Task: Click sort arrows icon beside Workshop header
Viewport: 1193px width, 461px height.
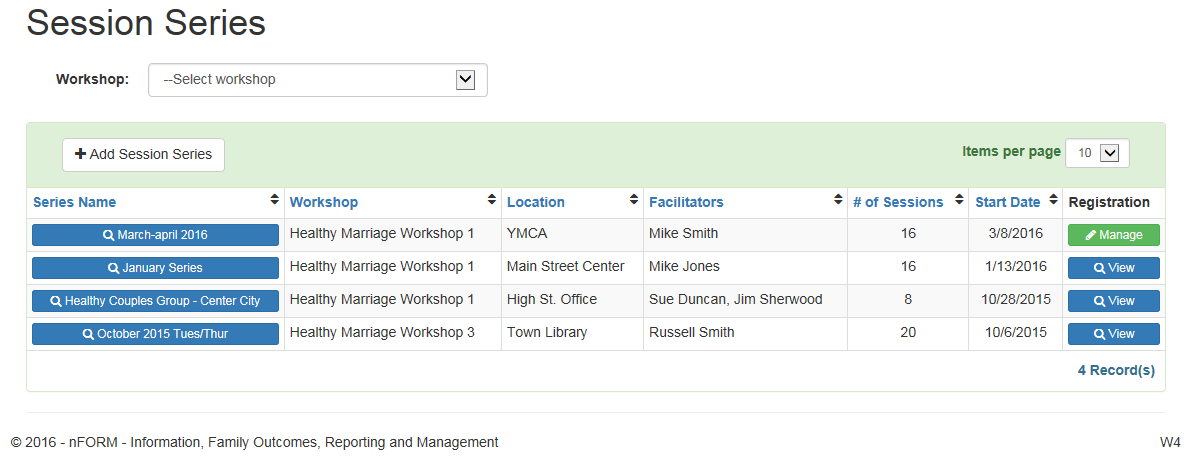Action: [491, 200]
